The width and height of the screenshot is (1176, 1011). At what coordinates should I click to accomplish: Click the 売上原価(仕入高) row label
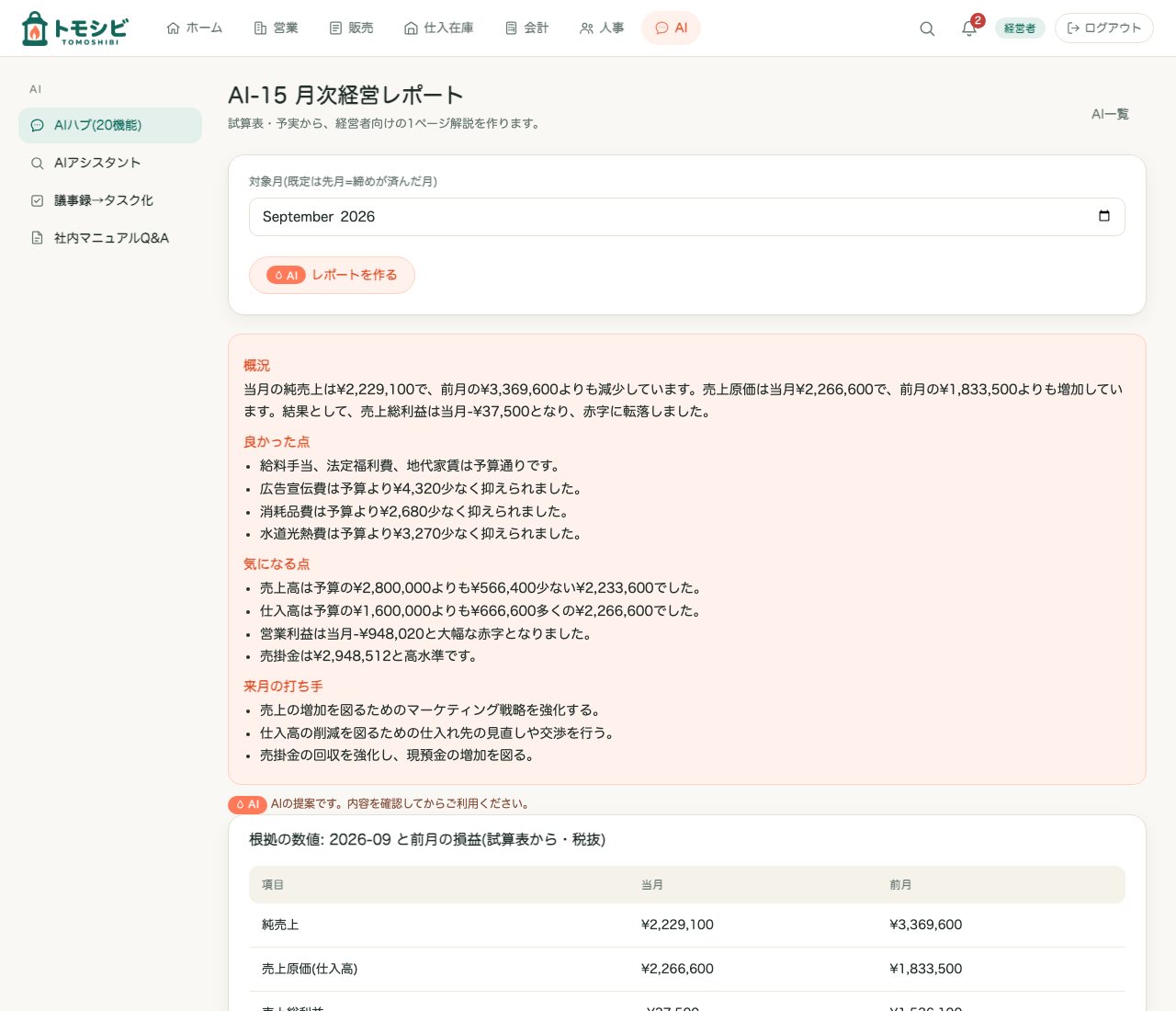click(310, 969)
